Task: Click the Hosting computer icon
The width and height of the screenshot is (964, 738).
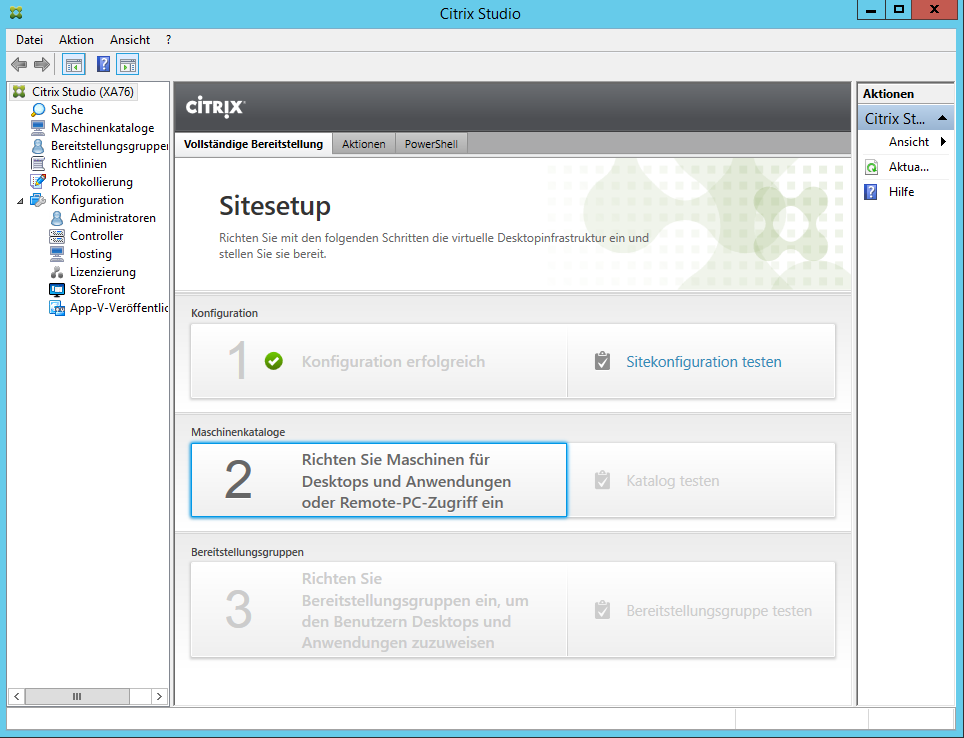Action: coord(57,253)
